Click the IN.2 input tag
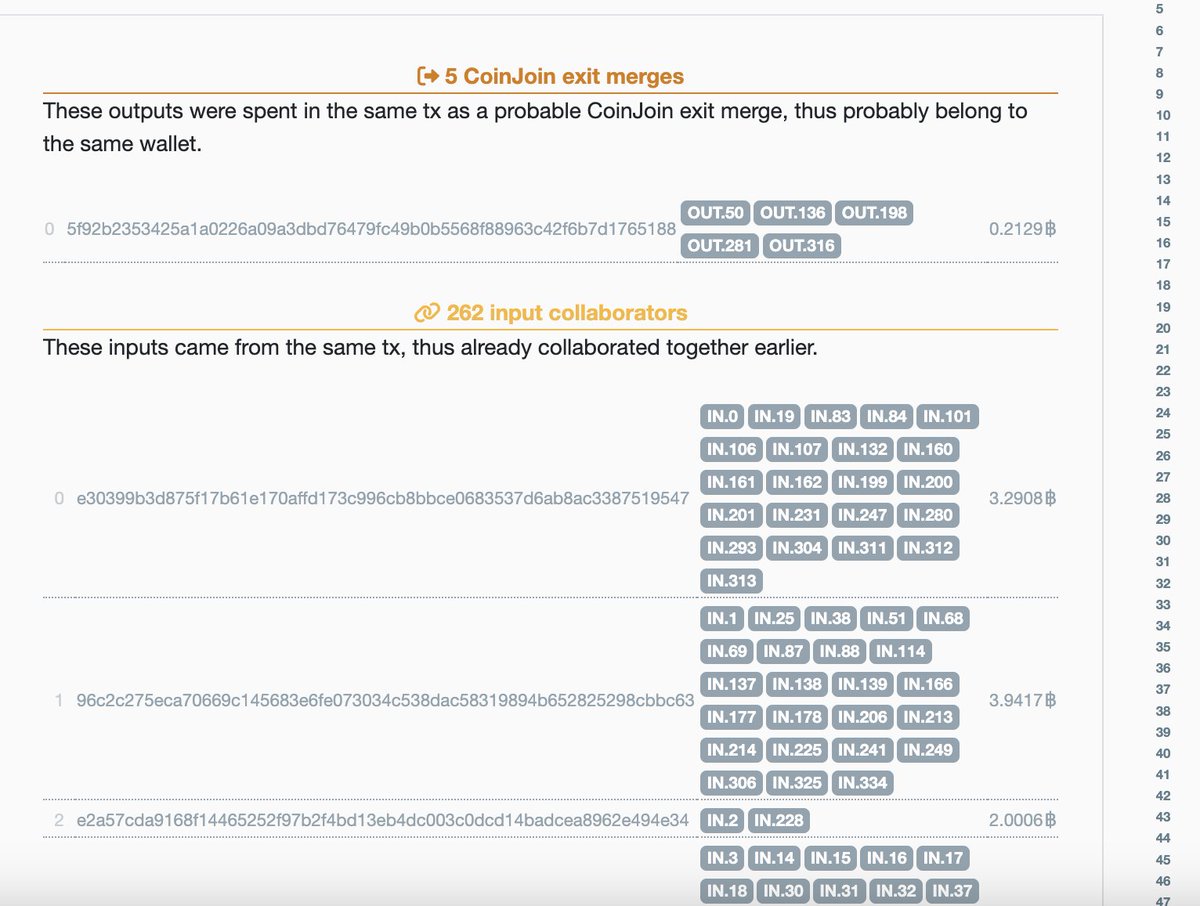1200x906 pixels. click(x=722, y=821)
